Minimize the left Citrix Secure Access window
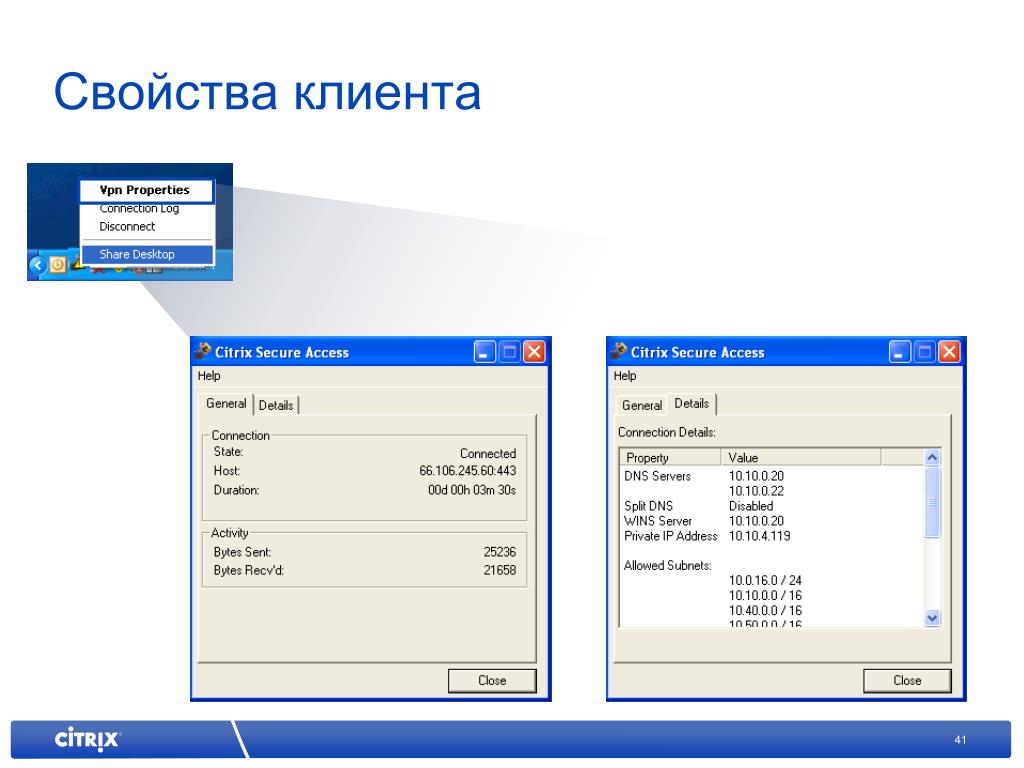The image size is (1024, 768). 484,353
